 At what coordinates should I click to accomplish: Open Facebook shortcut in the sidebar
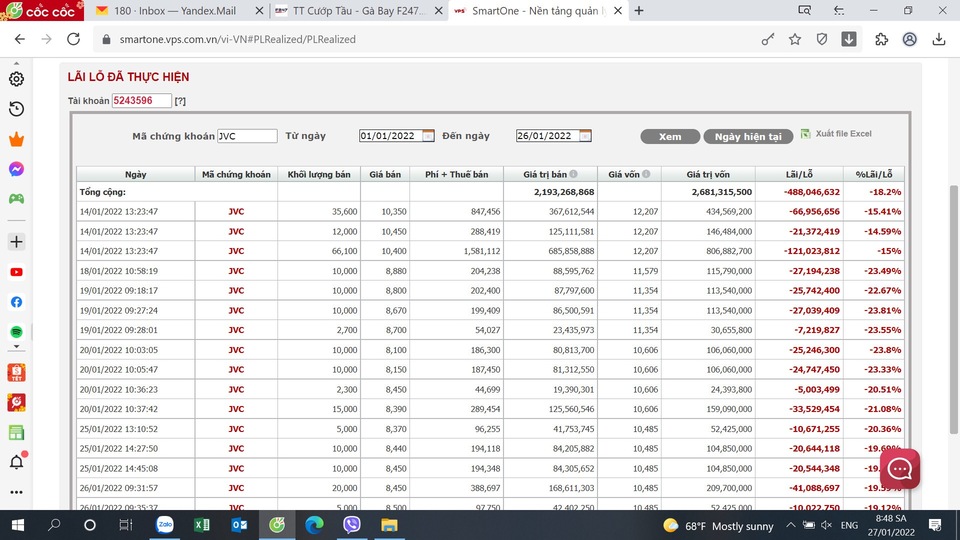(16, 302)
